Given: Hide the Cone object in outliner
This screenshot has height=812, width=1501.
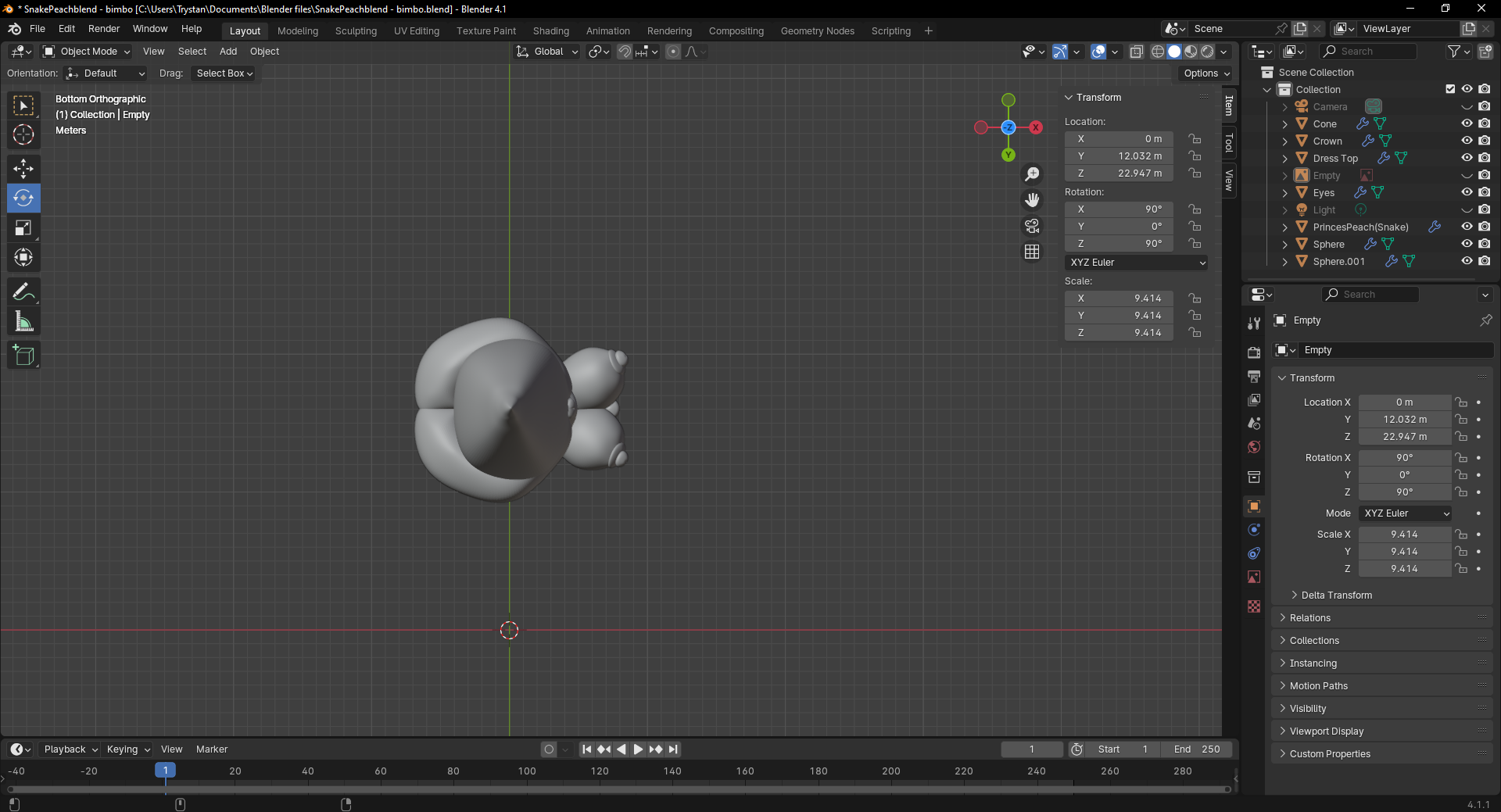Looking at the screenshot, I should point(1467,123).
